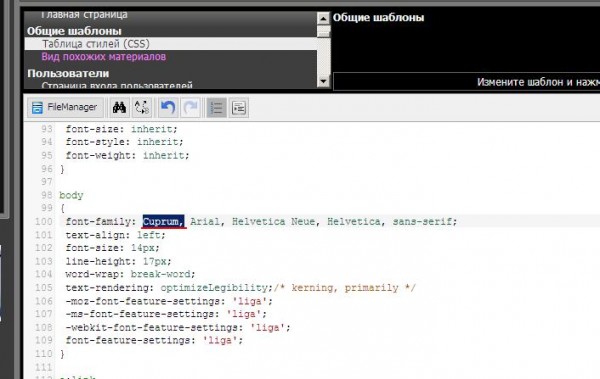Toggle the line numbers icon

(216, 108)
